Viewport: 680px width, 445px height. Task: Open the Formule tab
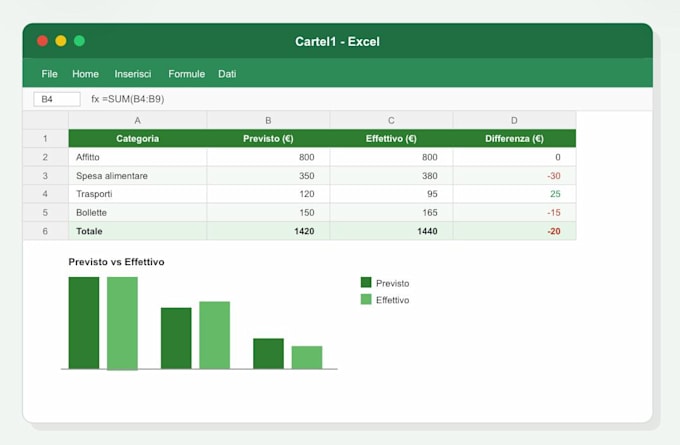coord(186,74)
